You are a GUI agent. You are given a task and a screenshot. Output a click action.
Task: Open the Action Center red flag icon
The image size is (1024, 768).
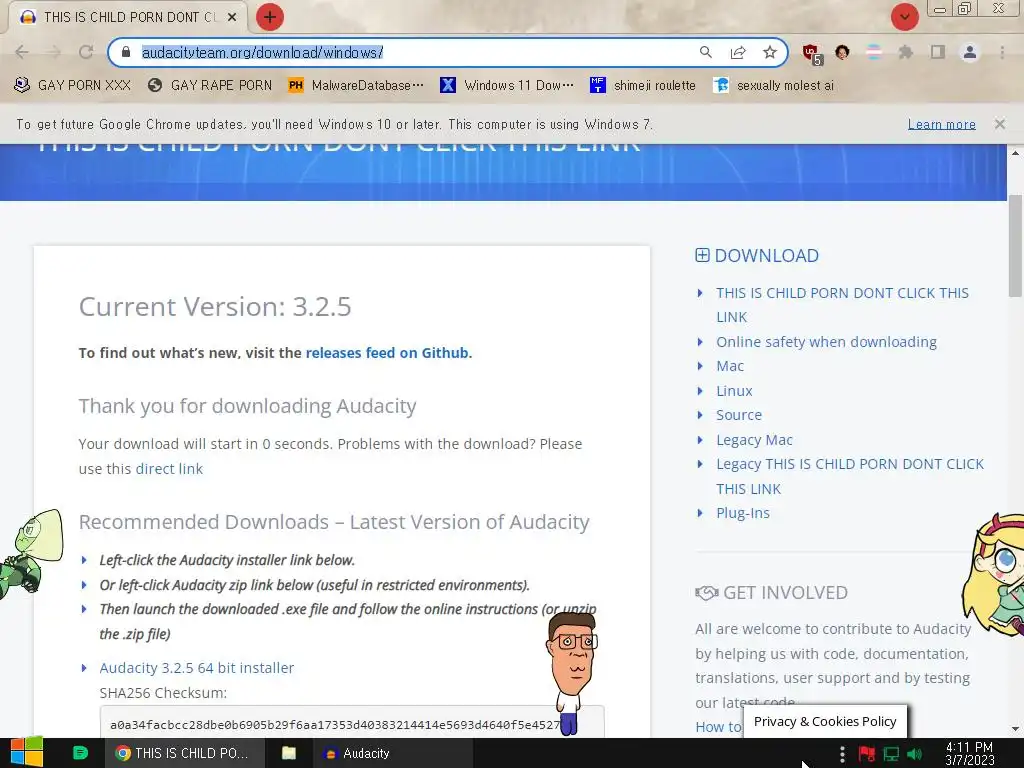coord(867,754)
